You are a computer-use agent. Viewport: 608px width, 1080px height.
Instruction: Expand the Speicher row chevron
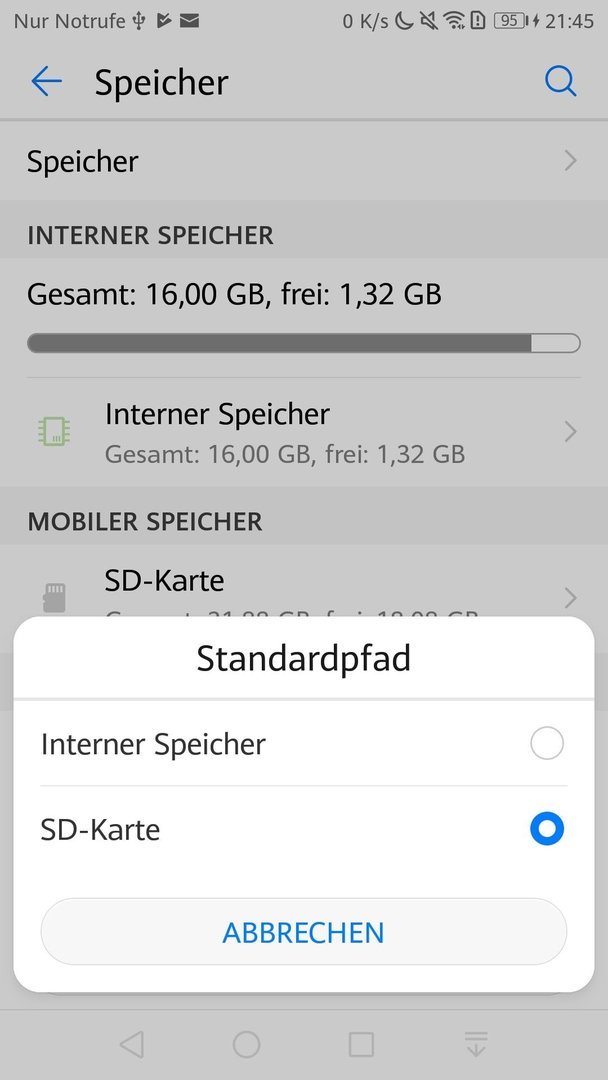[x=570, y=161]
